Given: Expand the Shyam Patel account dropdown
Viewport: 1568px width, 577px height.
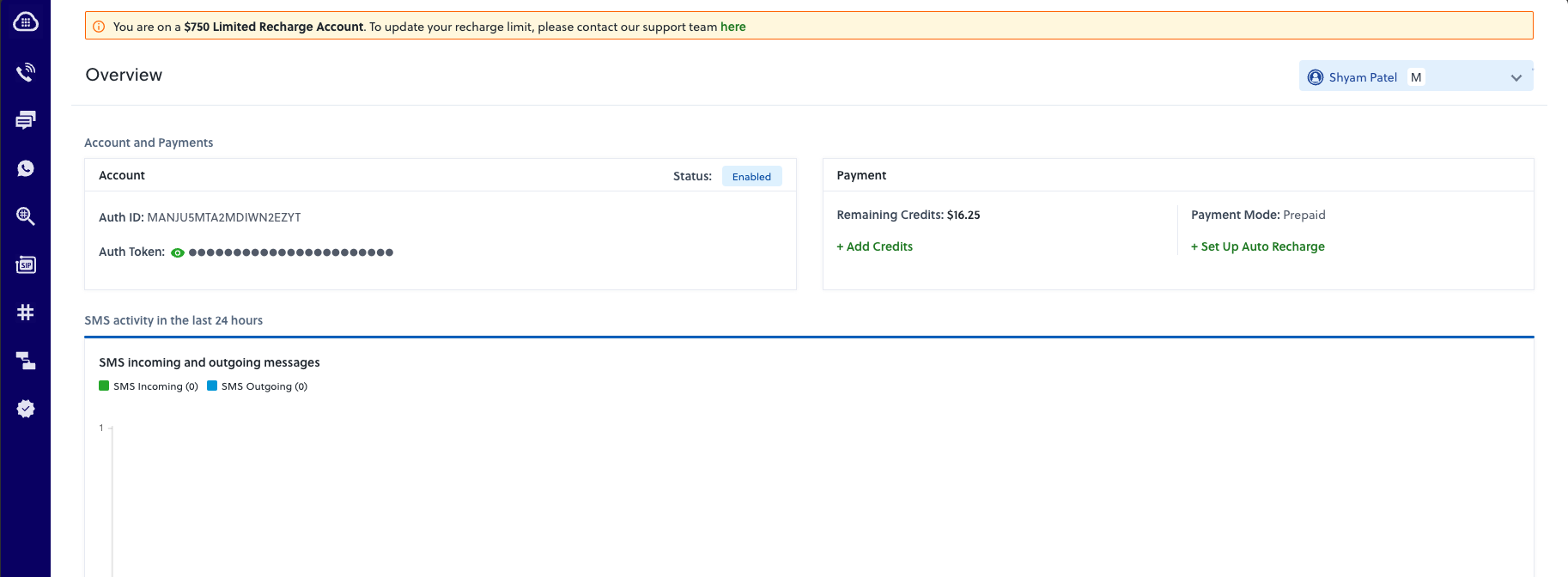Looking at the screenshot, I should 1416,76.
